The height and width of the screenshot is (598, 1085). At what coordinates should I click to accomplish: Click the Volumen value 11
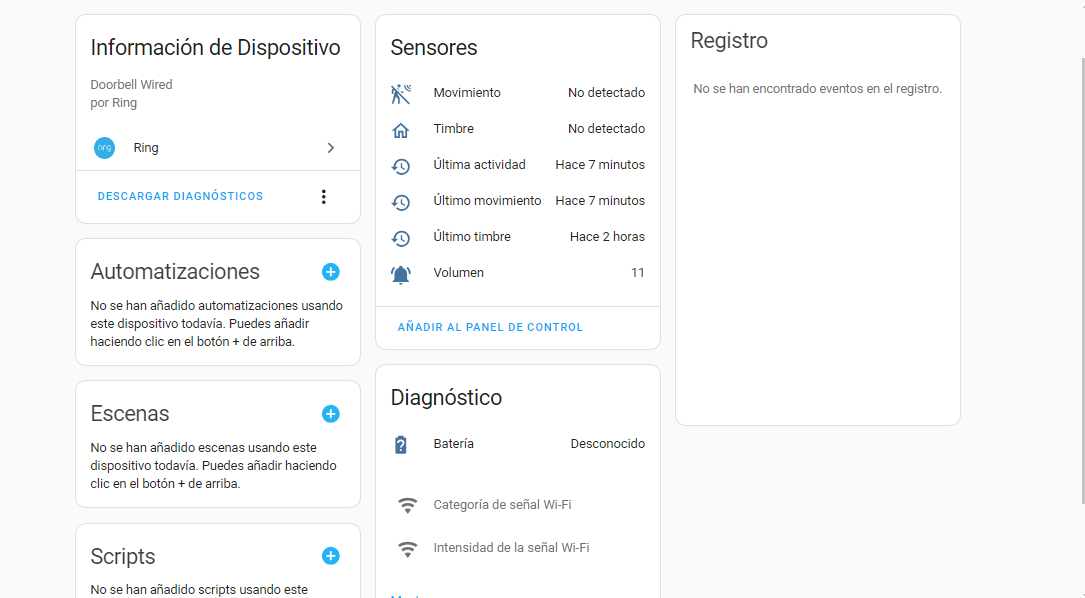click(x=637, y=273)
